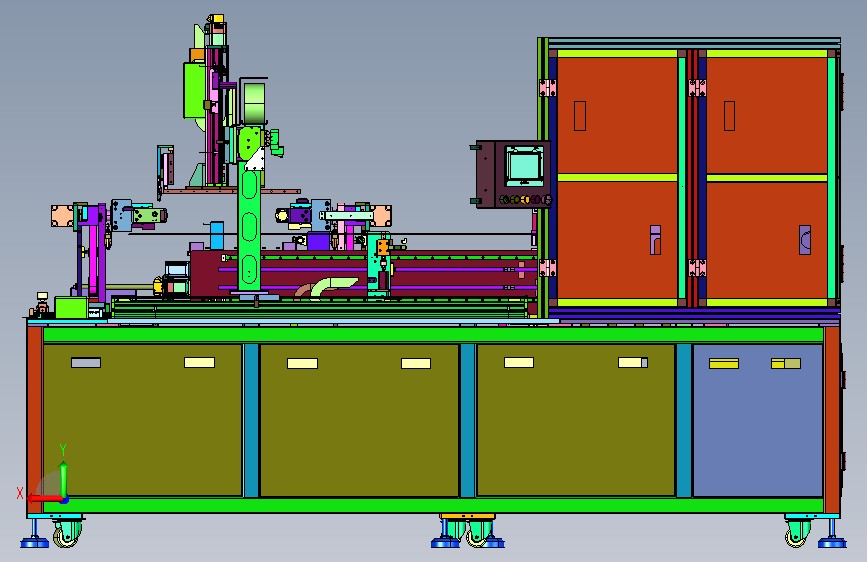This screenshot has width=867, height=562.
Task: Pick the yellow cap atop the vertical tower
Action: (217, 19)
